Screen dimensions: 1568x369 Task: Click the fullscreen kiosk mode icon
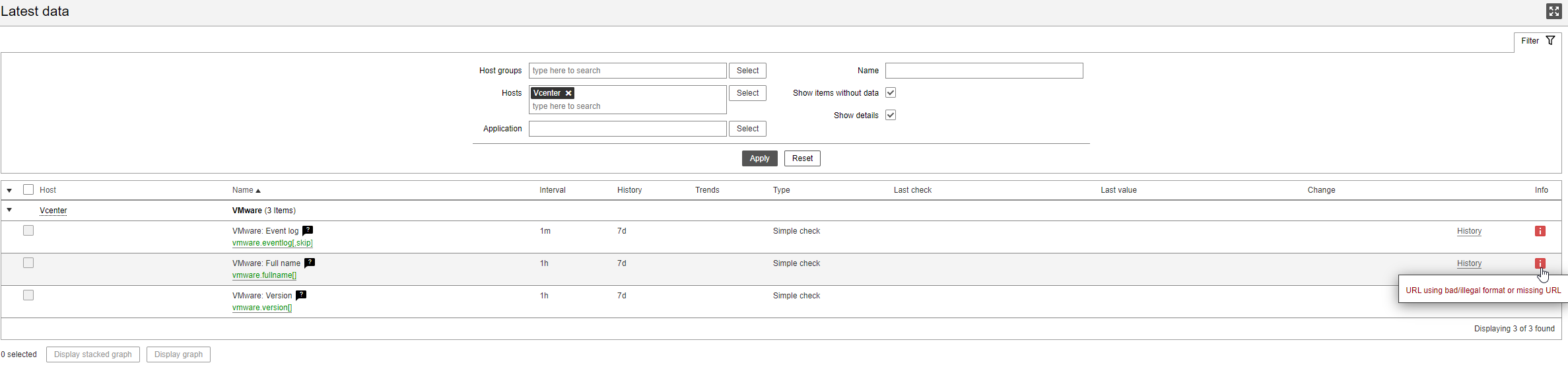point(1553,11)
